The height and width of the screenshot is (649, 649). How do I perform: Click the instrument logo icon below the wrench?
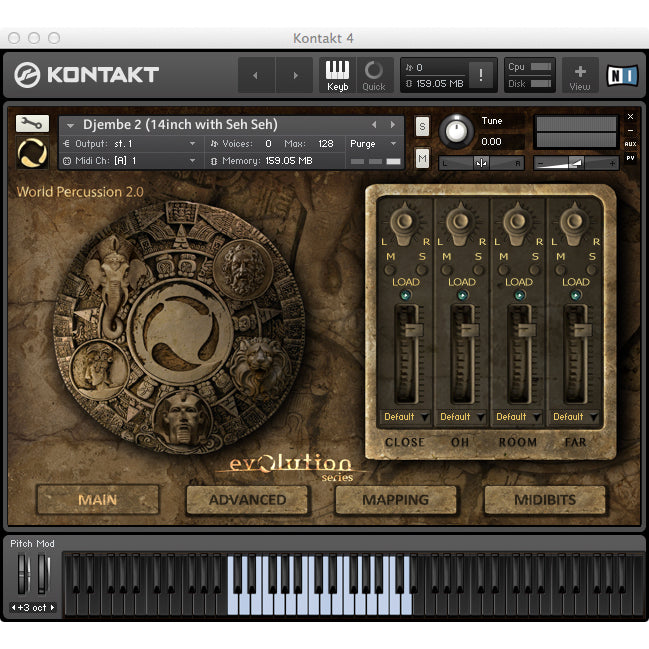point(32,153)
